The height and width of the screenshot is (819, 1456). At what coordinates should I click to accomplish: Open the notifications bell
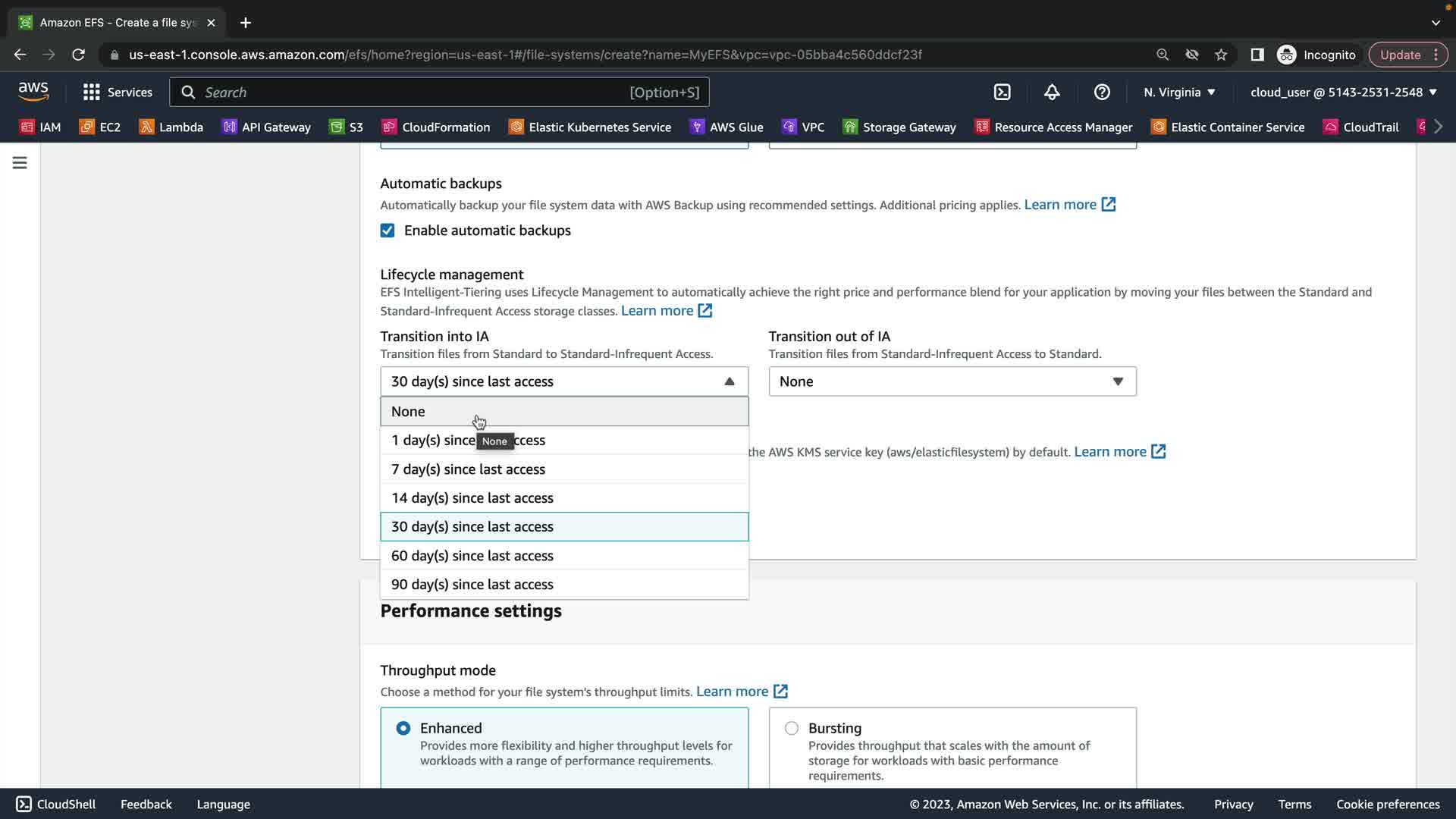tap(1052, 93)
